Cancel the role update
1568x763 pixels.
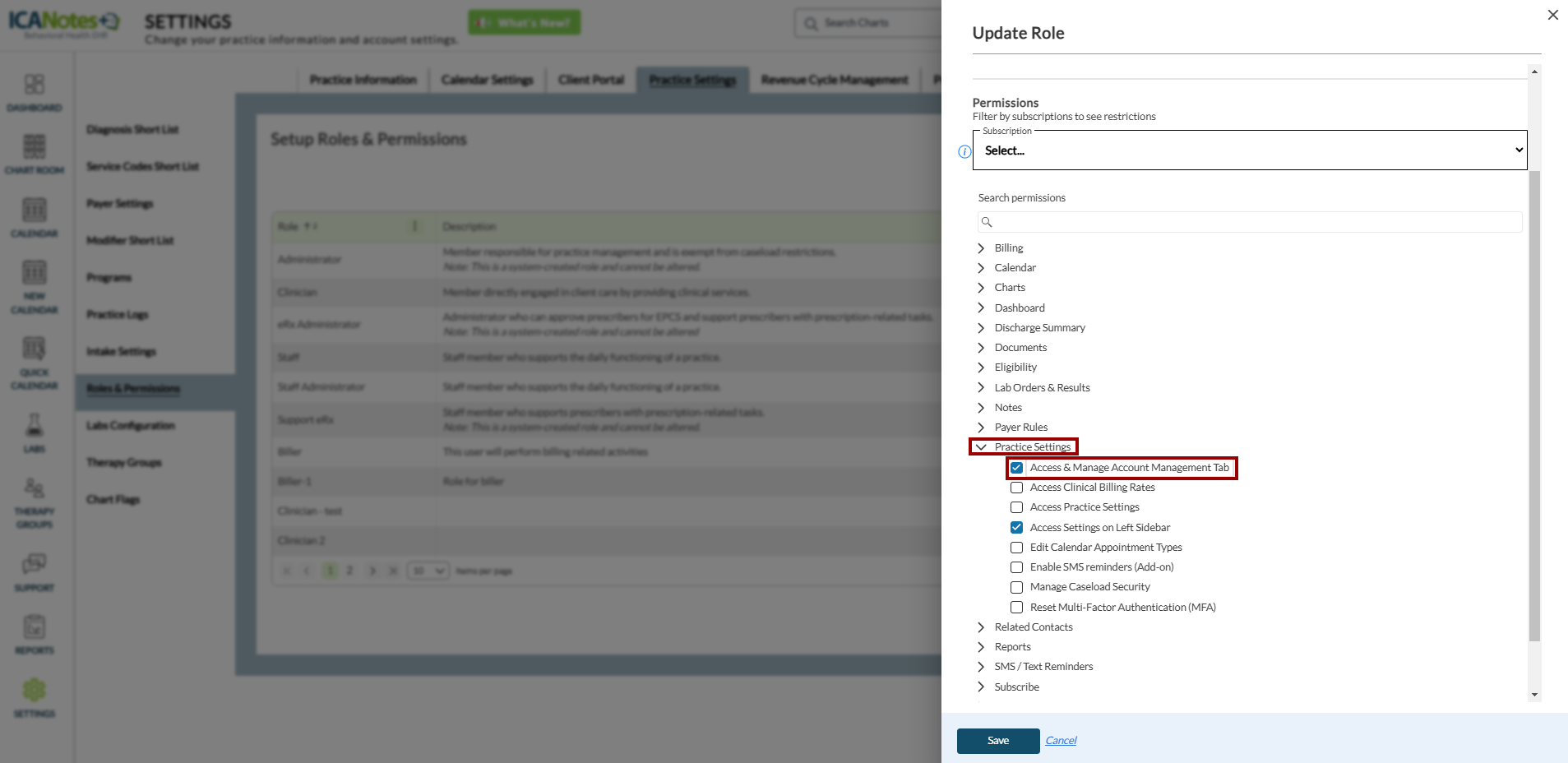click(1061, 741)
